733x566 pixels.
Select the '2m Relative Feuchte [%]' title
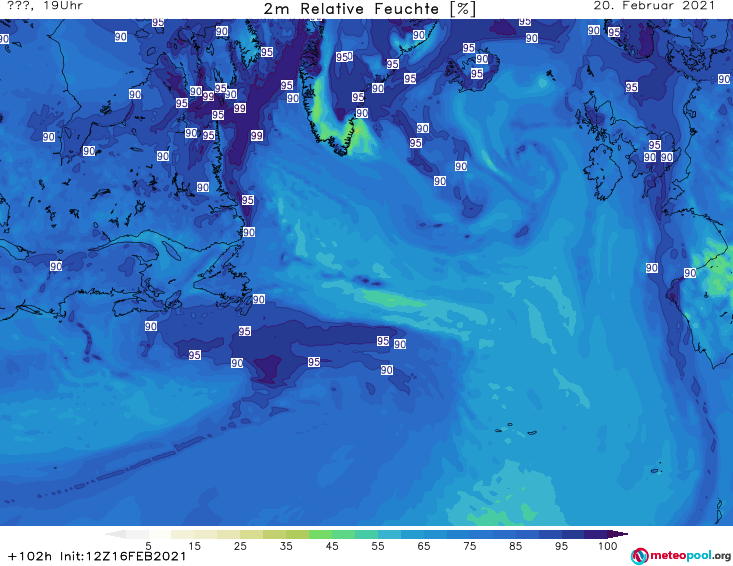[370, 9]
